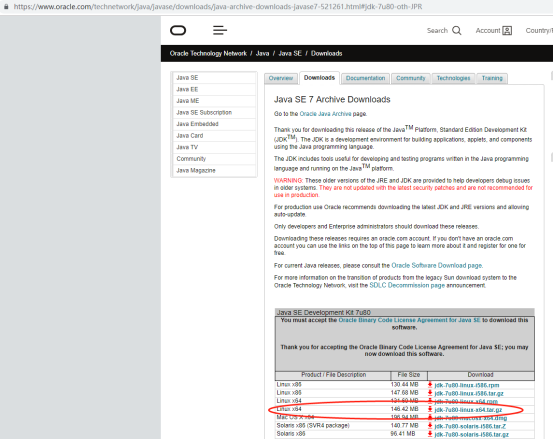Open Java Magazine sidebar item

pos(214,170)
